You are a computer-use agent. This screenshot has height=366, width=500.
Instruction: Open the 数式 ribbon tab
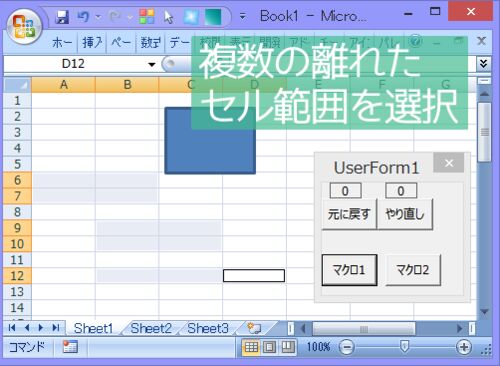click(x=150, y=43)
